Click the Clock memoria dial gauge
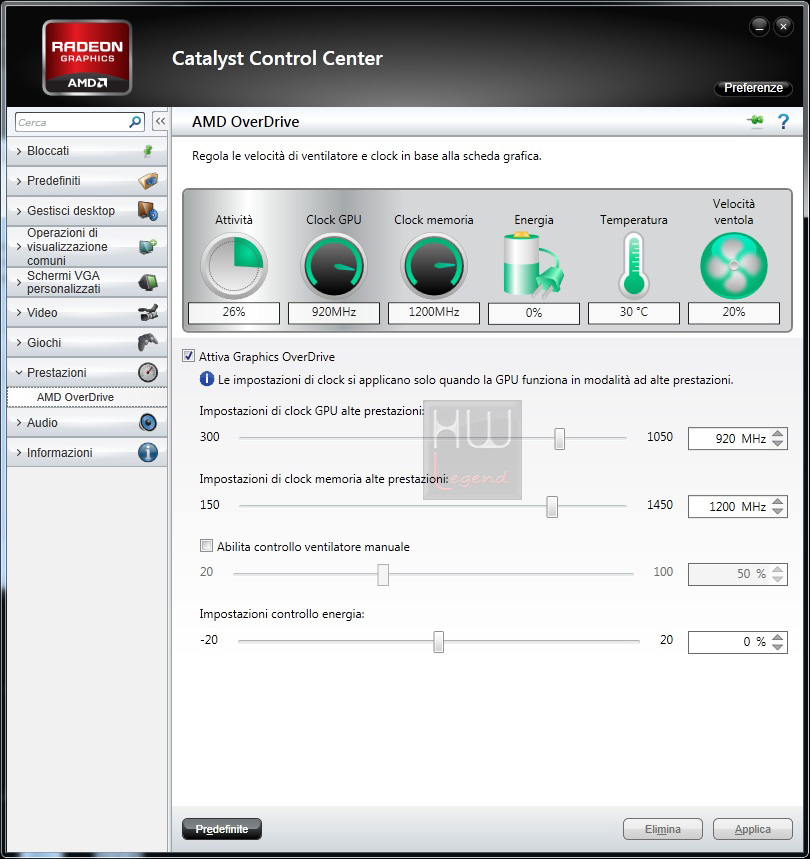810x859 pixels. point(434,266)
